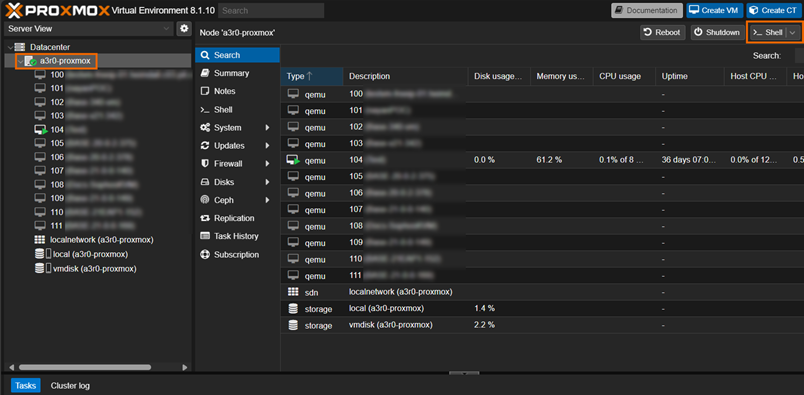Select vmdisk storage icon in resource tree
Screen dimensions: 804x395
coord(43,268)
